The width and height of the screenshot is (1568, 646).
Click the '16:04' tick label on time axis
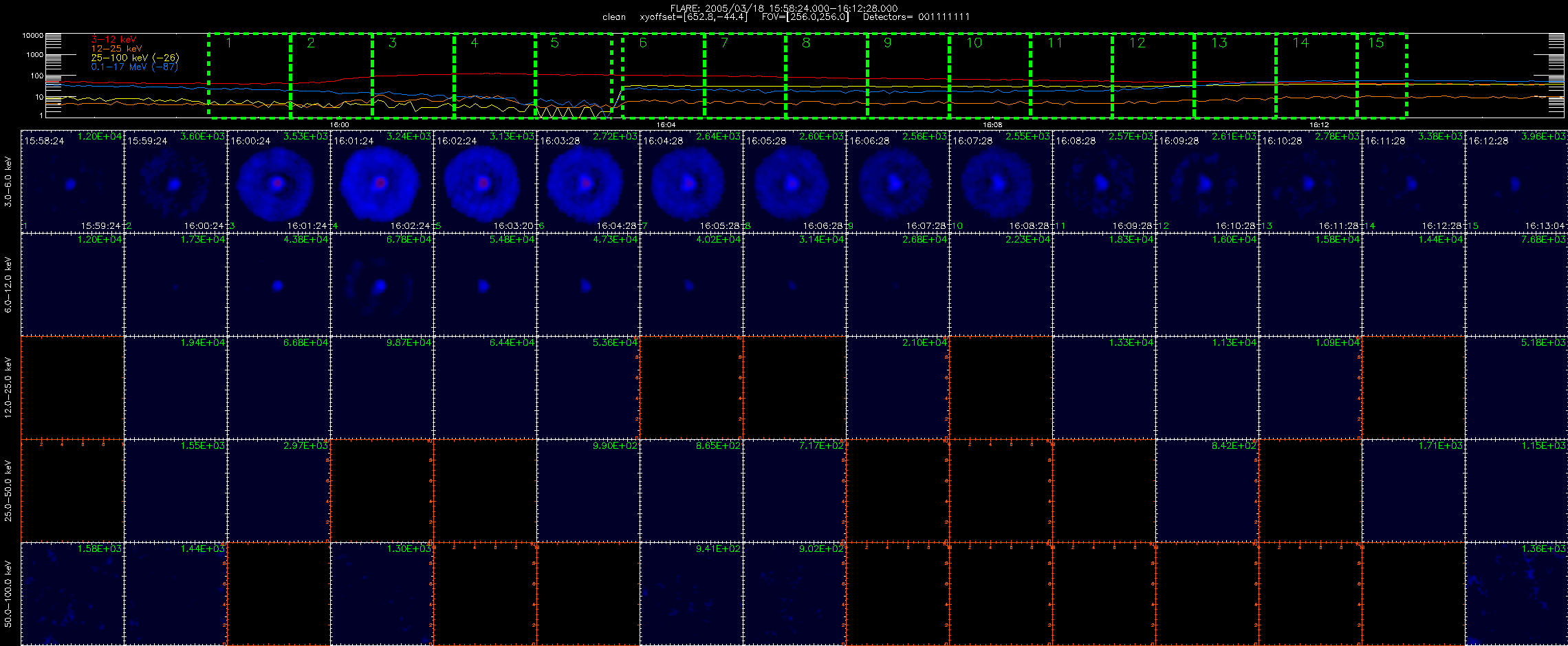(666, 125)
